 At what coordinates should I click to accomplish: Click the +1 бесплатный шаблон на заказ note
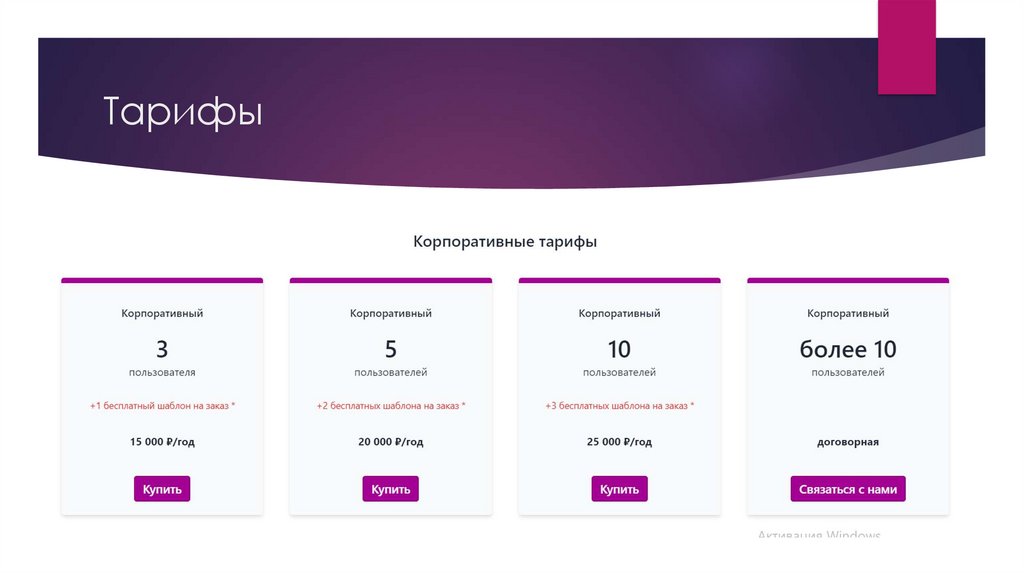click(x=162, y=406)
